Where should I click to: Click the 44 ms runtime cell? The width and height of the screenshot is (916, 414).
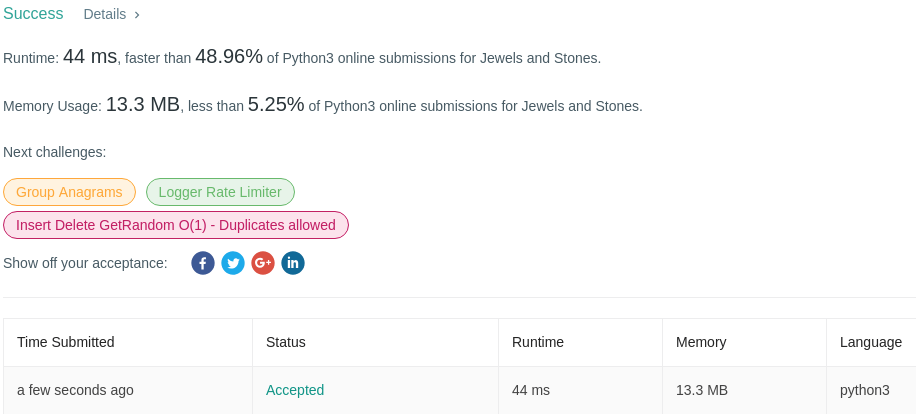(x=531, y=390)
